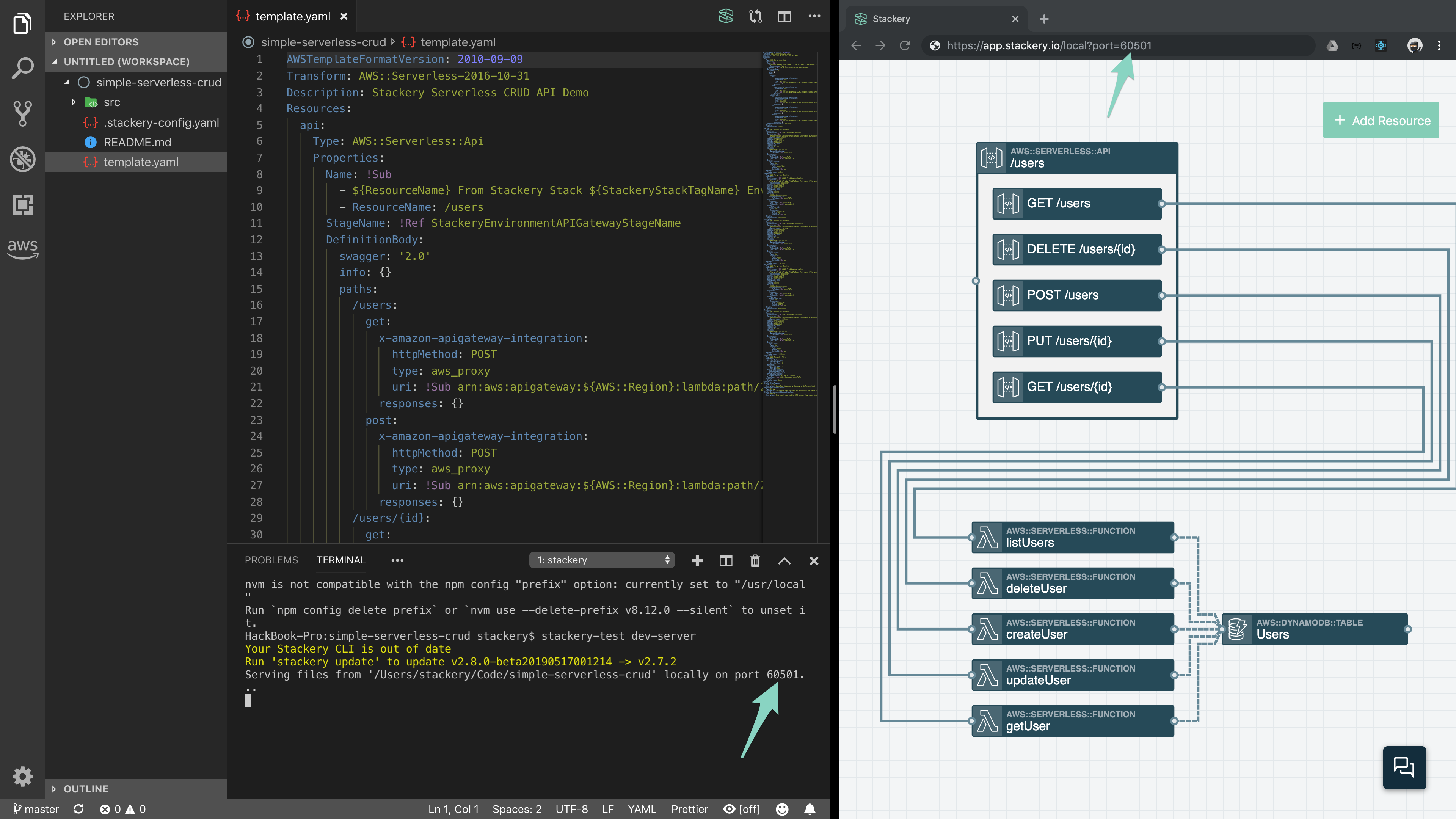This screenshot has width=1456, height=819.
Task: Select the GET /users route node
Action: [x=1077, y=203]
